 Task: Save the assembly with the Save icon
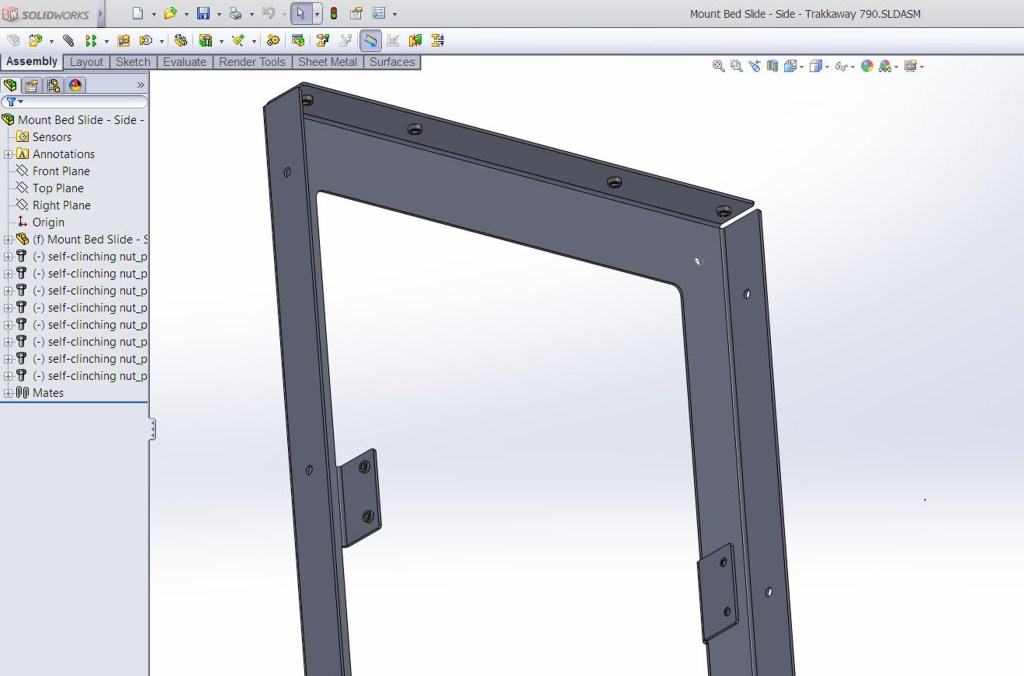click(x=203, y=14)
